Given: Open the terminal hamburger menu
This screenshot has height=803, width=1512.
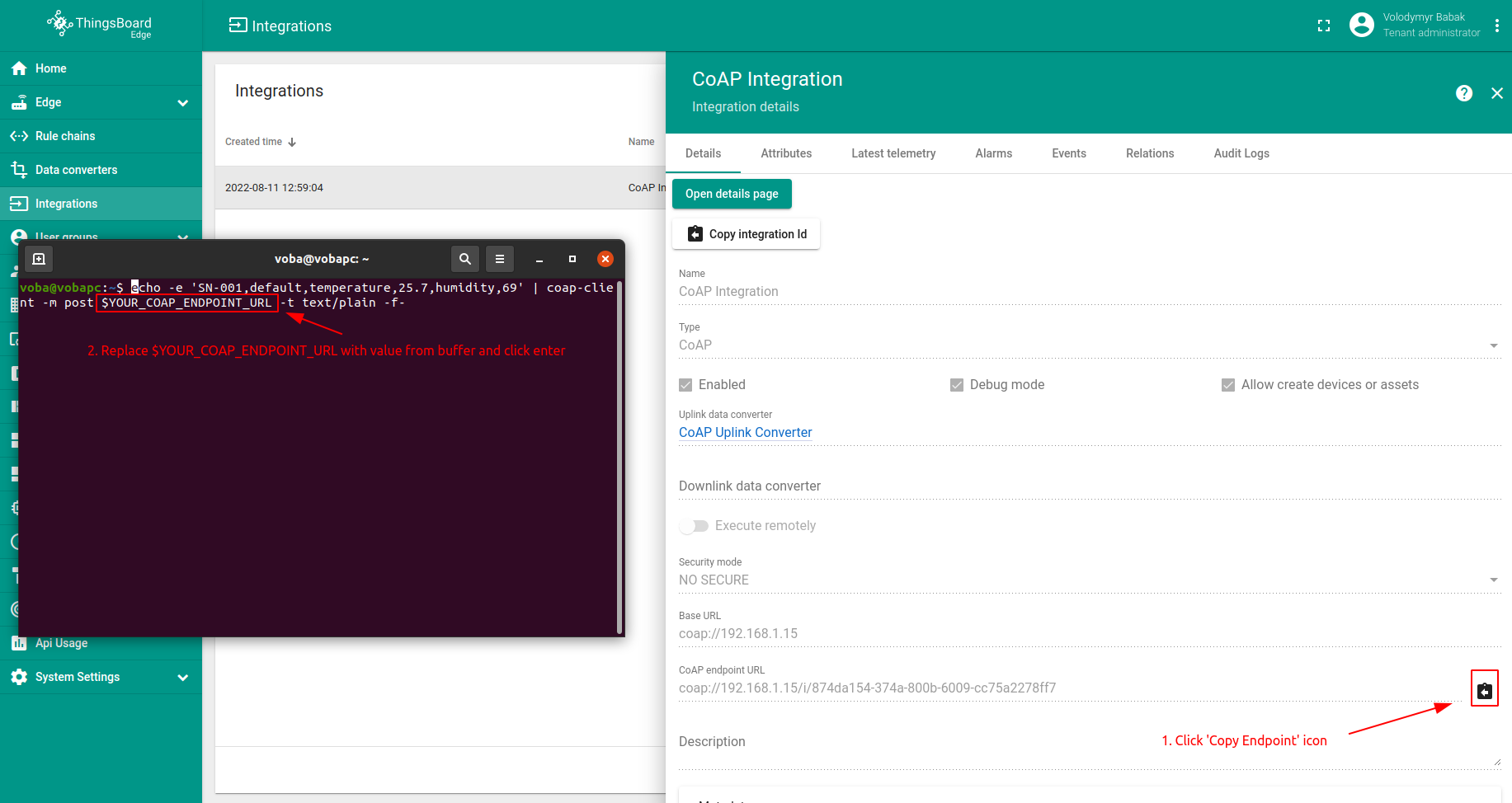Looking at the screenshot, I should 500,259.
